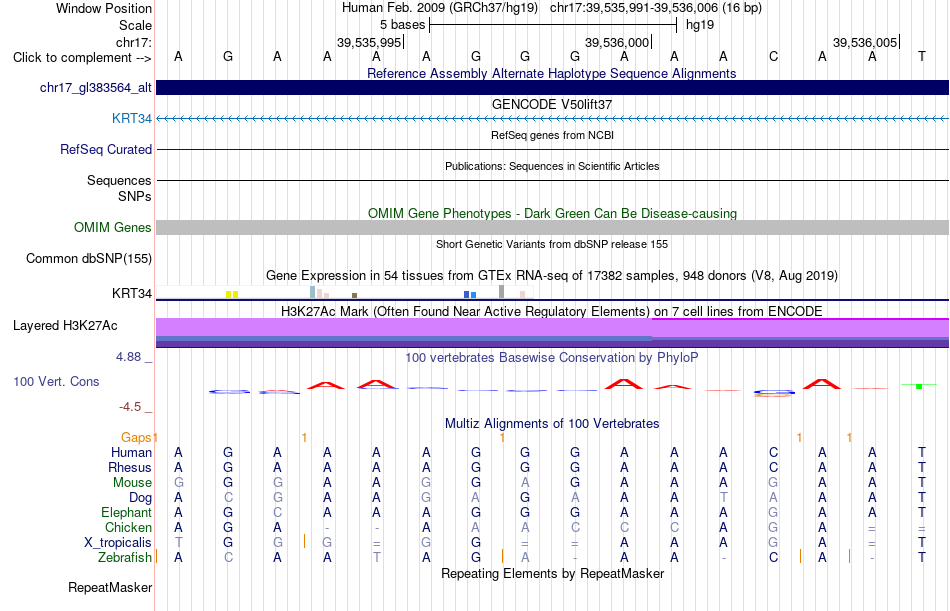
Task: Click the 100 Vert. Cons label
Action: [56, 381]
